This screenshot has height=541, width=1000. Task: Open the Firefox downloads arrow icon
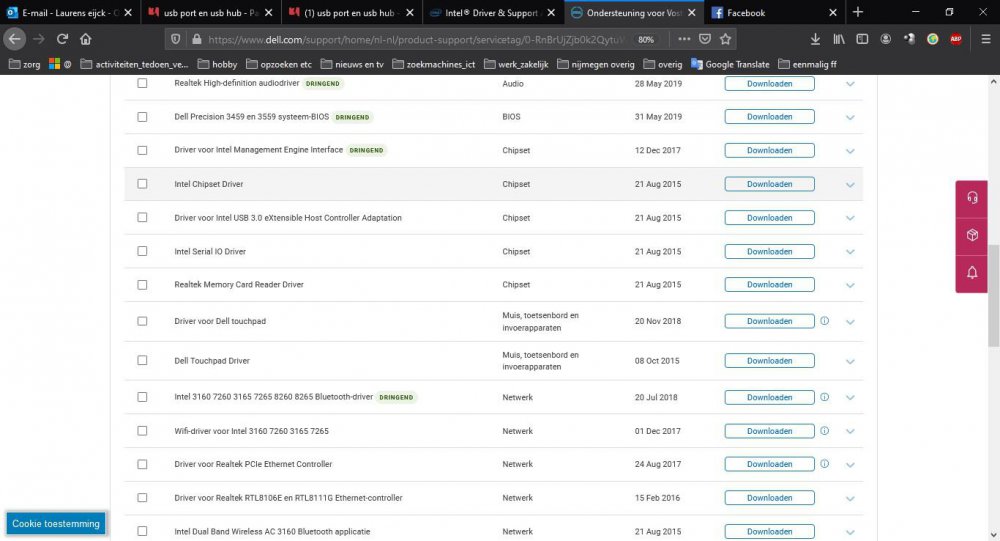point(816,39)
